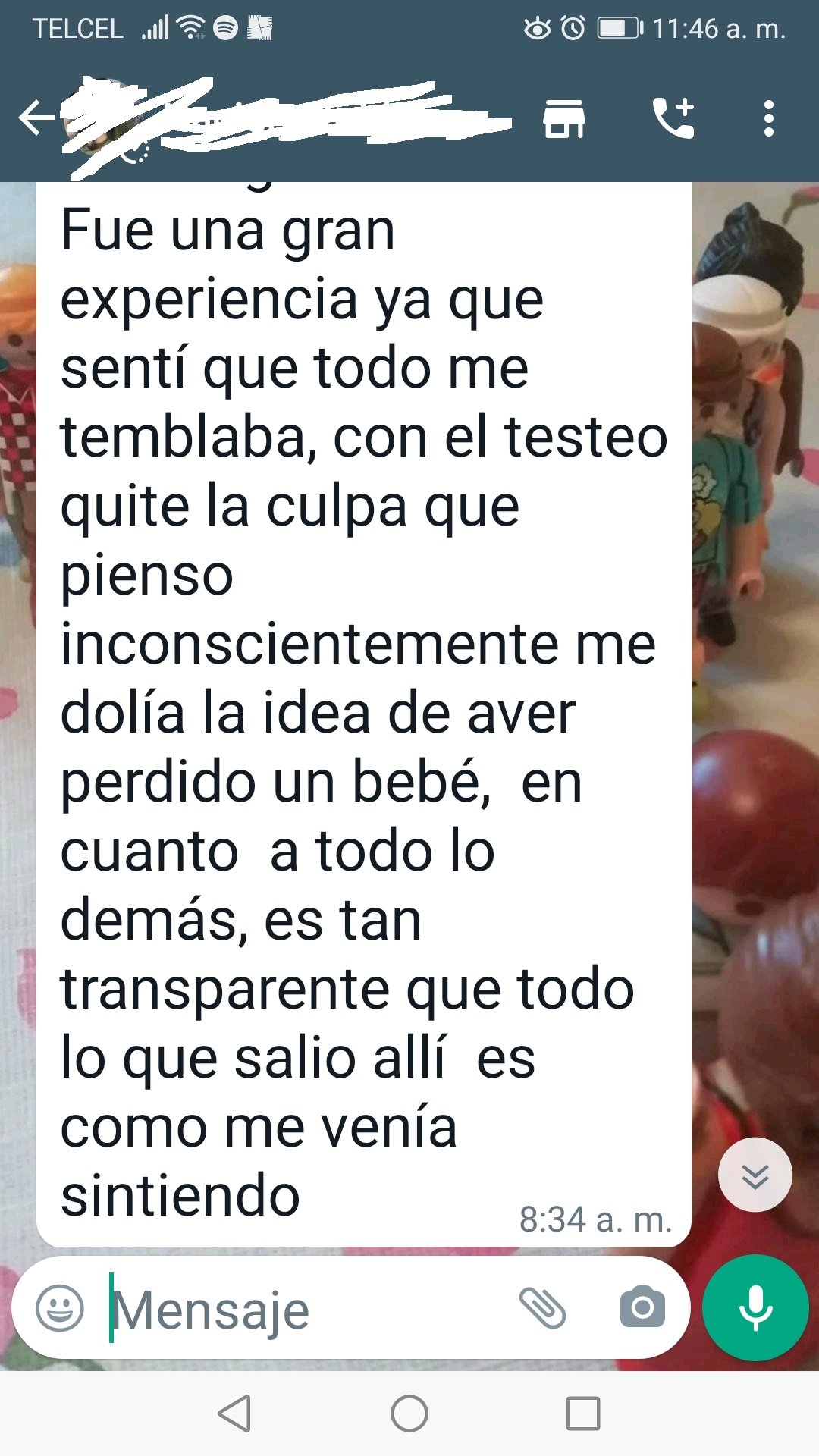Launch camera from message bar

coord(642,1307)
